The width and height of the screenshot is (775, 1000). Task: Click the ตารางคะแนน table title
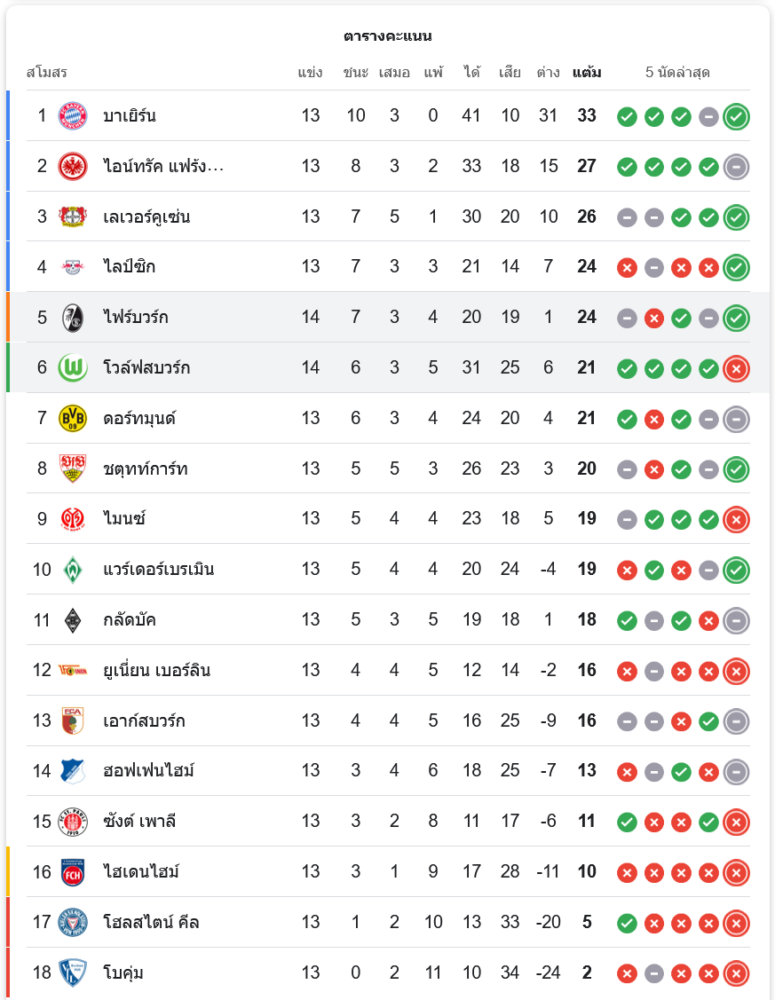[x=387, y=36]
